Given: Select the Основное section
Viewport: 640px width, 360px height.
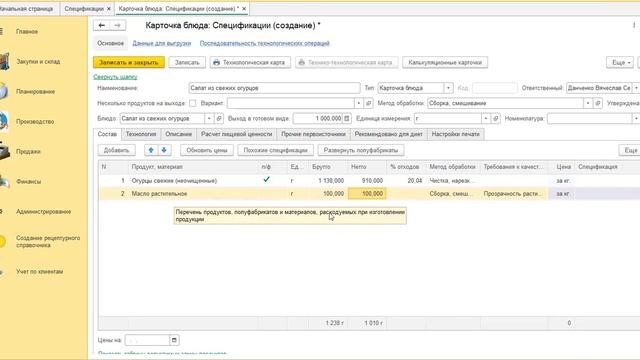Looking at the screenshot, I should pos(110,43).
